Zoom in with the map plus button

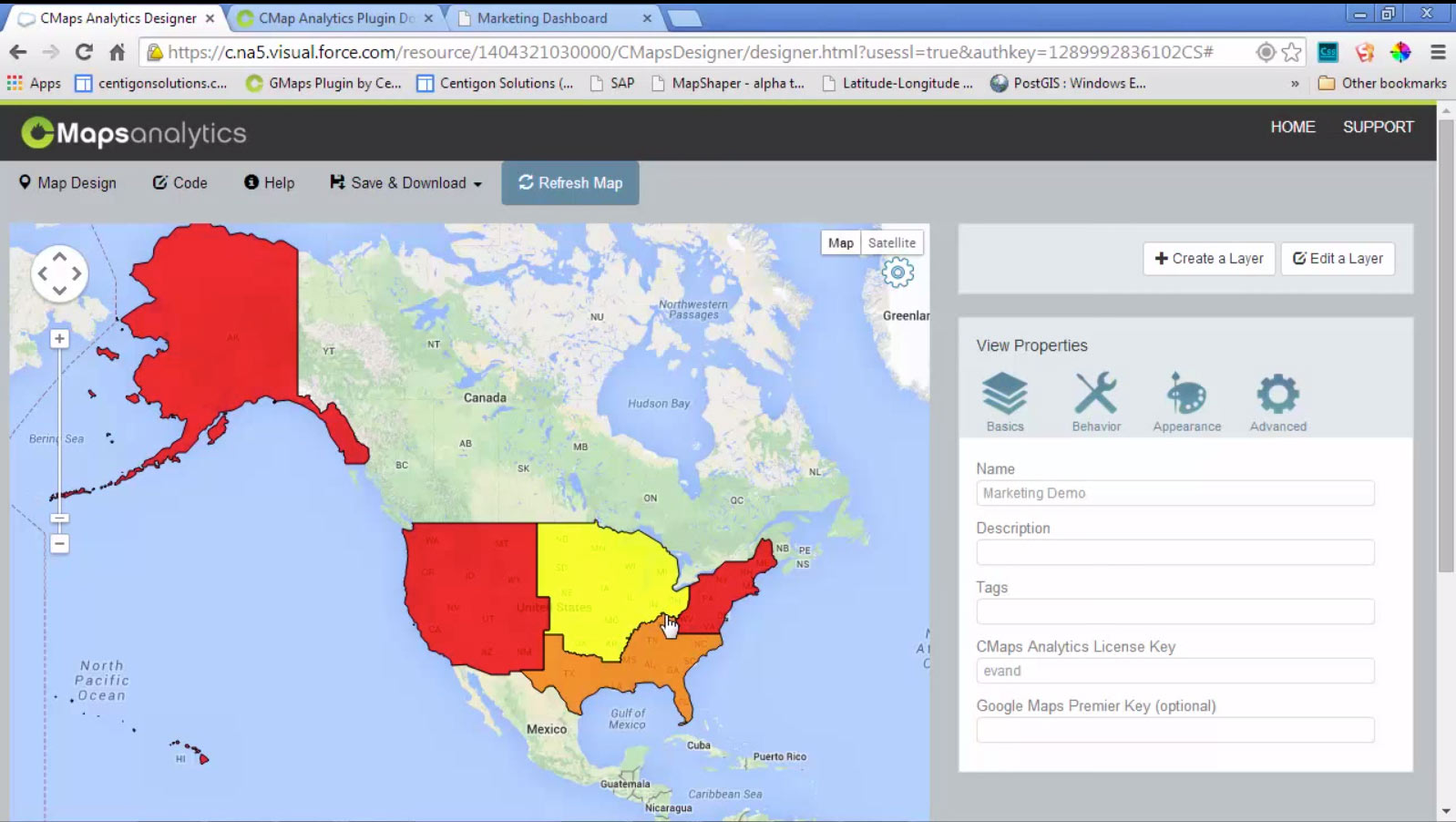(59, 339)
